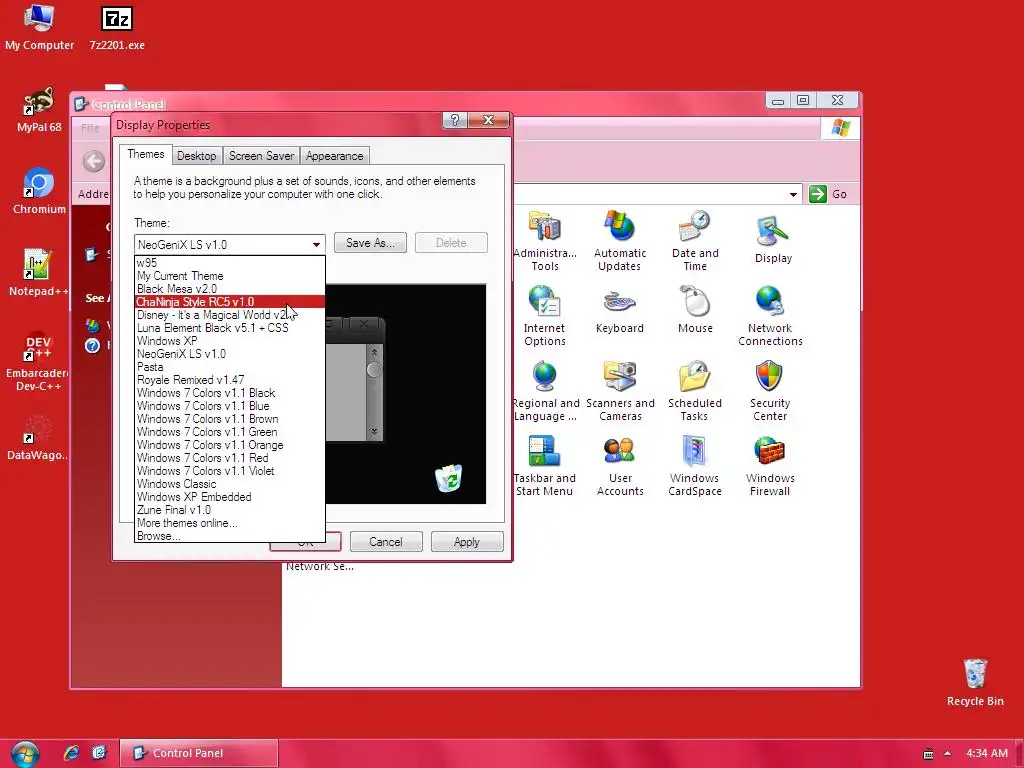The height and width of the screenshot is (768, 1024).
Task: Open Administrative Tools in Control Panel
Action: coord(545,240)
